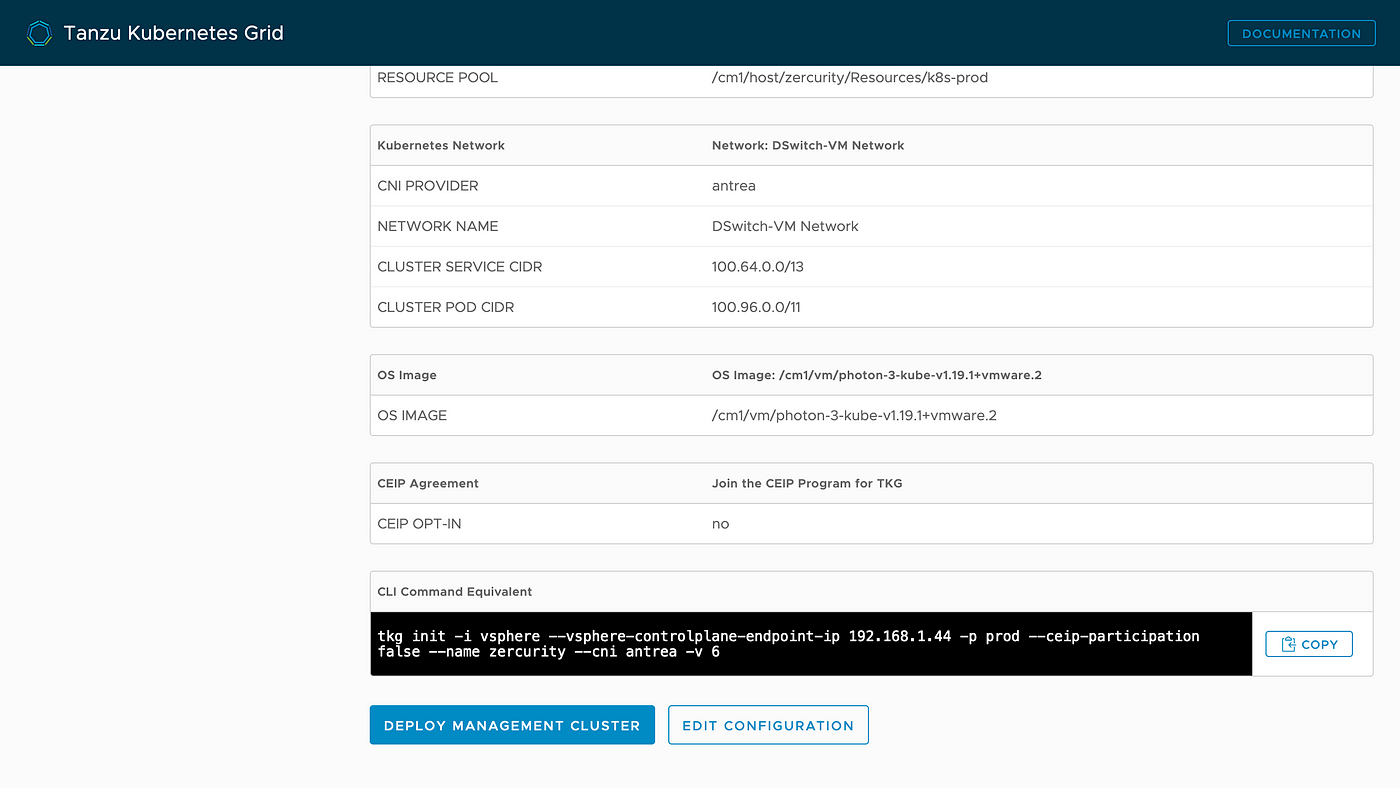
Task: Click the /cm1/host/zercurity/Resources/k8s-prod value
Action: [x=850, y=77]
